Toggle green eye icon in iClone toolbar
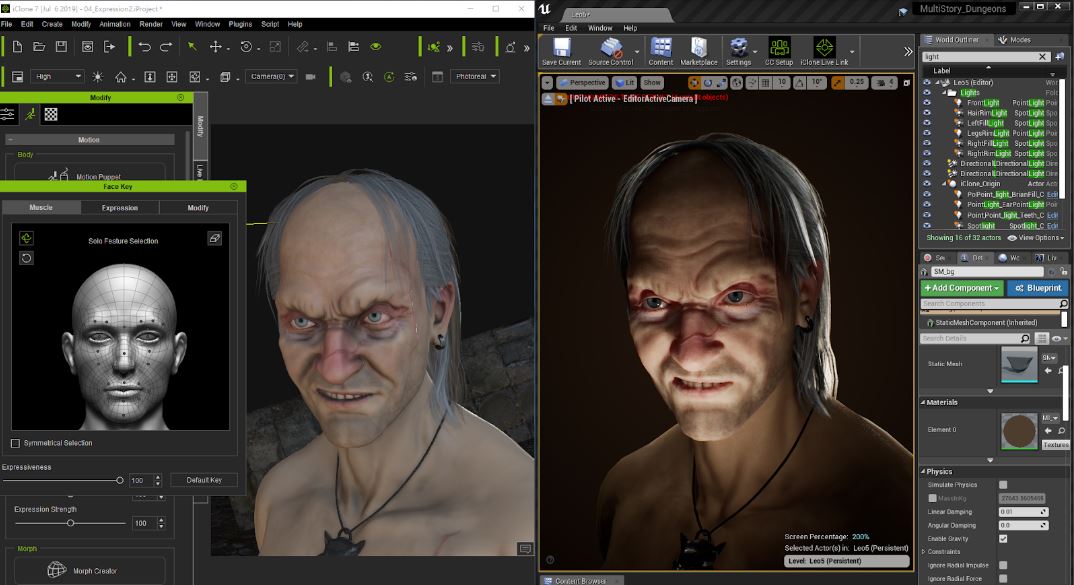 tap(375, 47)
